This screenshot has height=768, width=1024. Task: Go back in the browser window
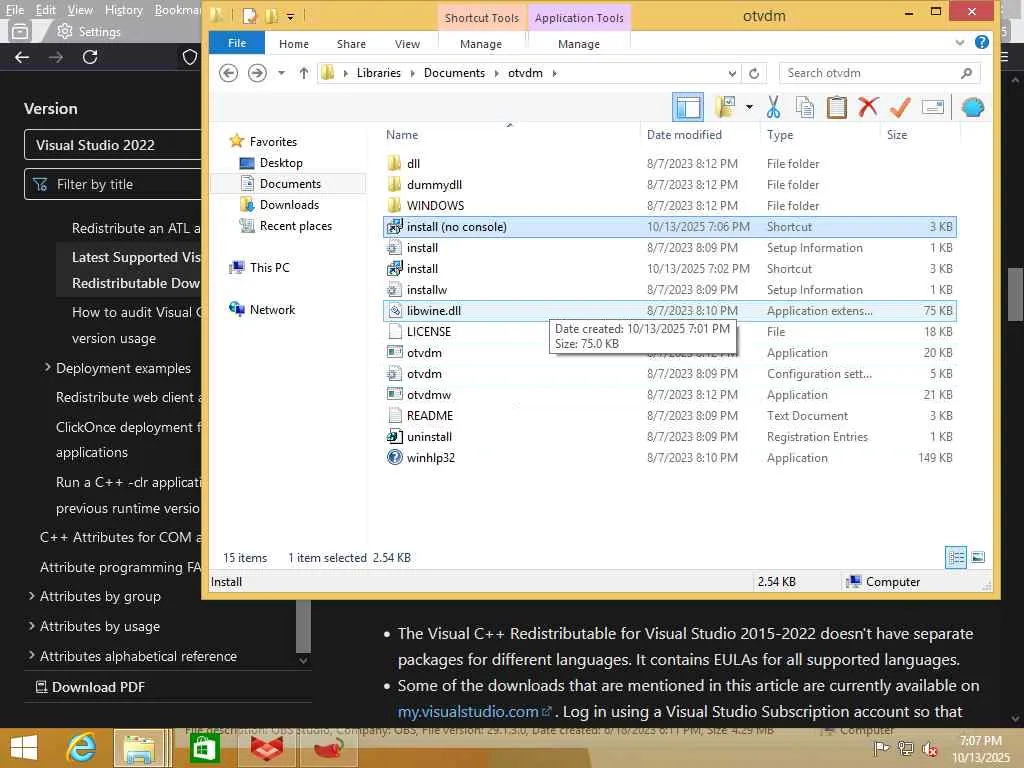click(x=22, y=57)
